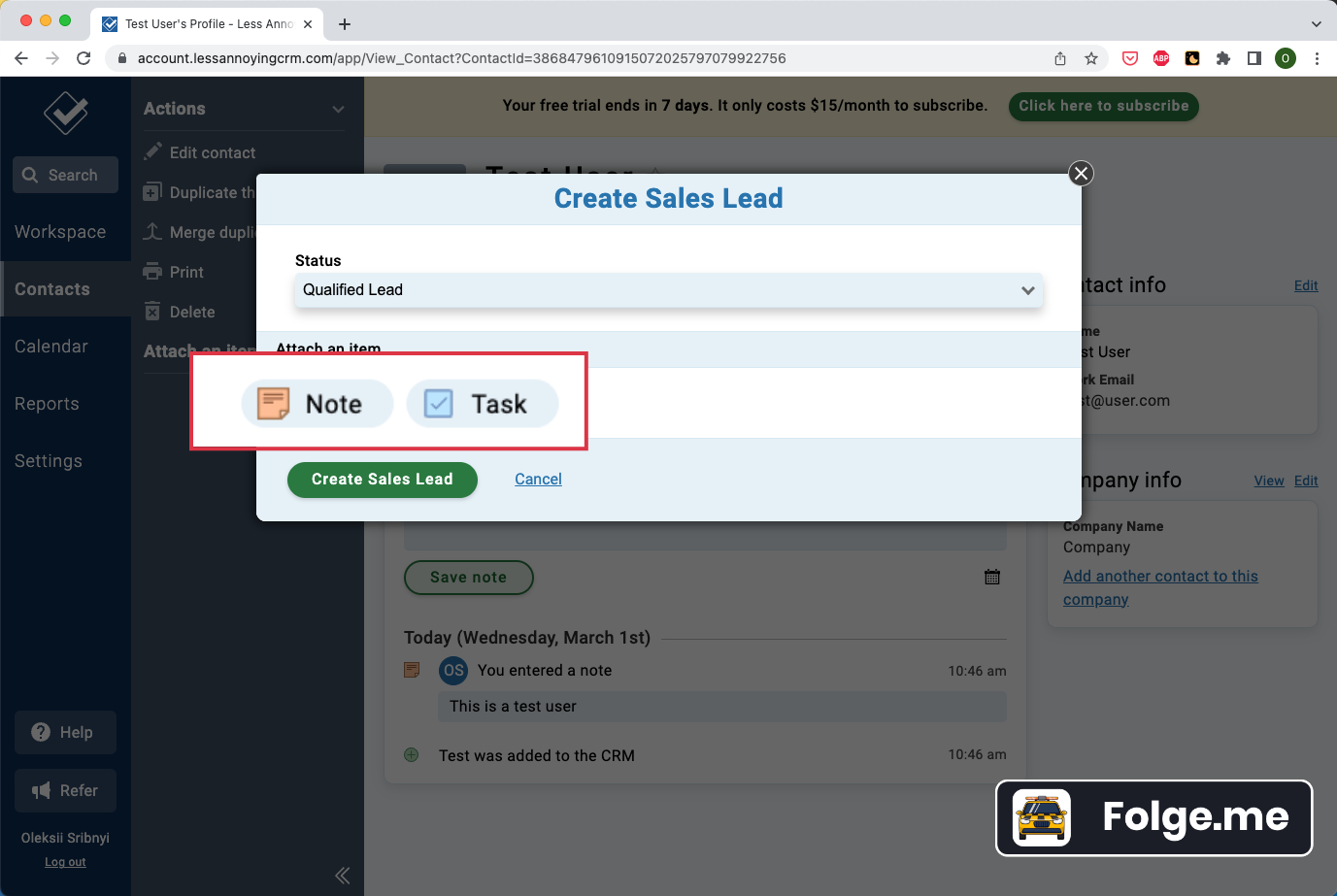Click the Refer megaphone button
1337x896 pixels.
coord(65,791)
